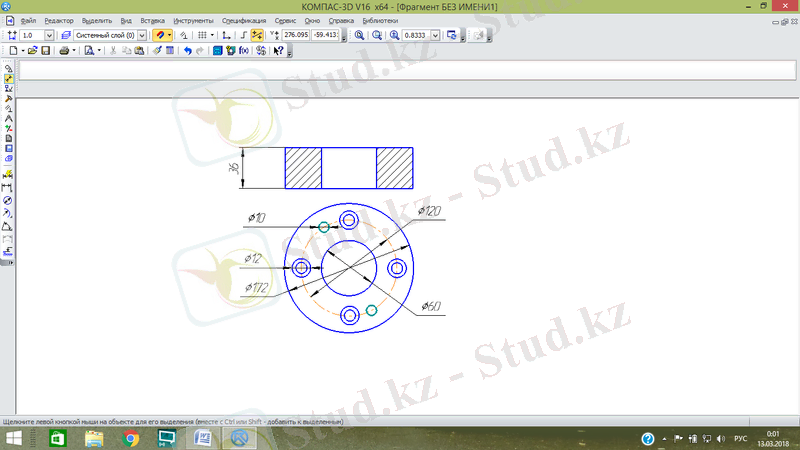This screenshot has height=450, width=800.
Task: Choose the linear dimension tool
Action: pos(8,187)
